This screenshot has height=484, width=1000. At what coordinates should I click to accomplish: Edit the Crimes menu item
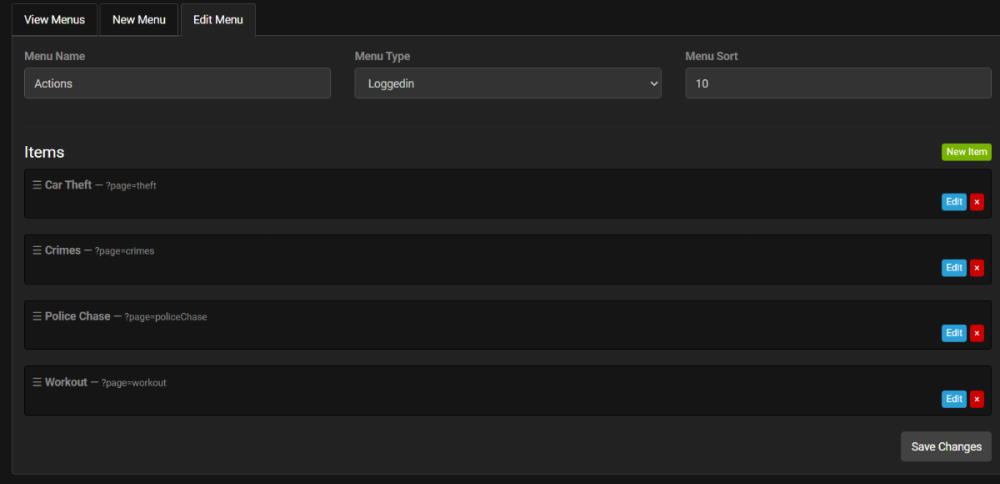[954, 268]
